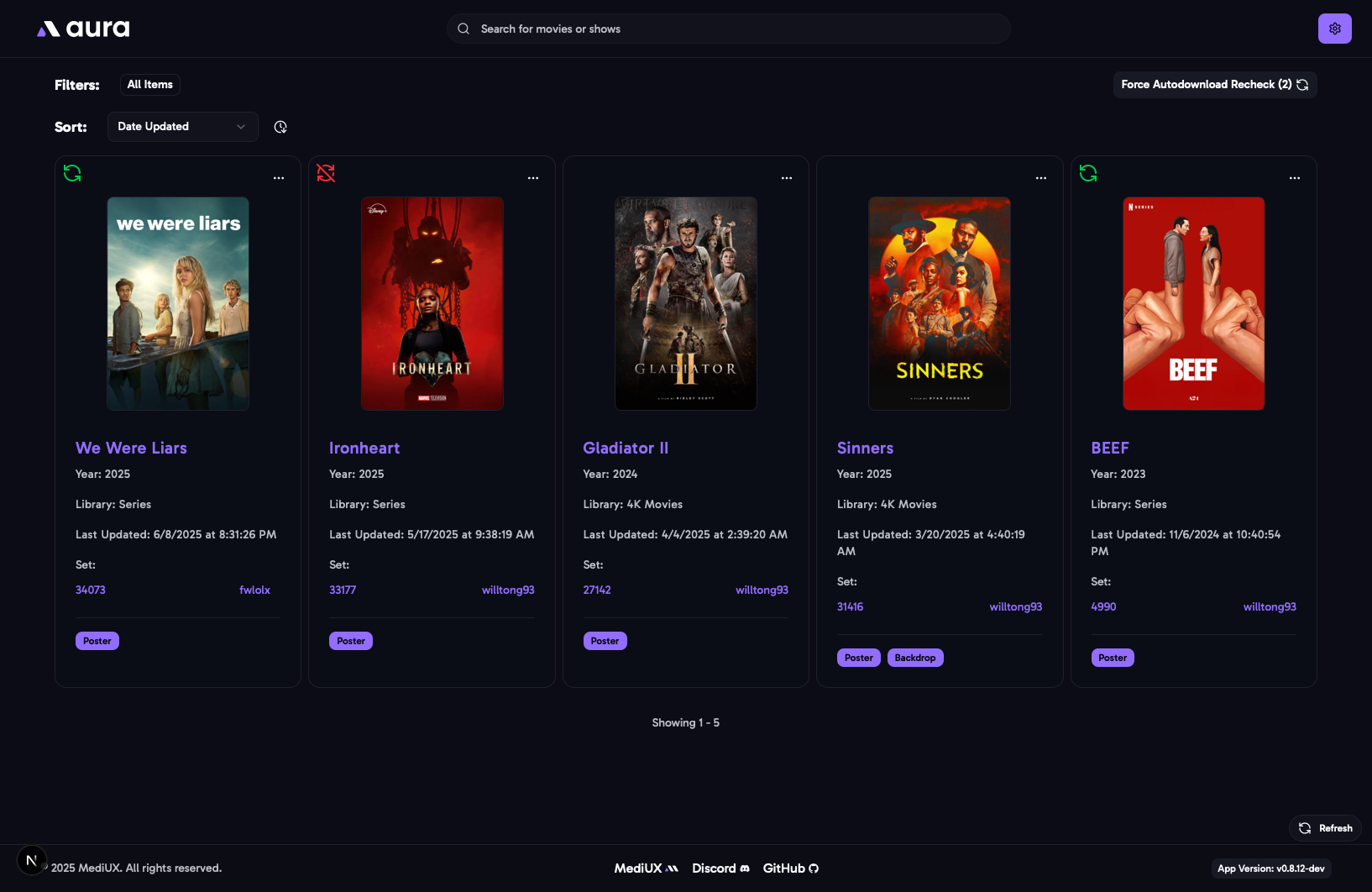The height and width of the screenshot is (892, 1372).
Task: Open the Sinners title link
Action: click(x=865, y=449)
